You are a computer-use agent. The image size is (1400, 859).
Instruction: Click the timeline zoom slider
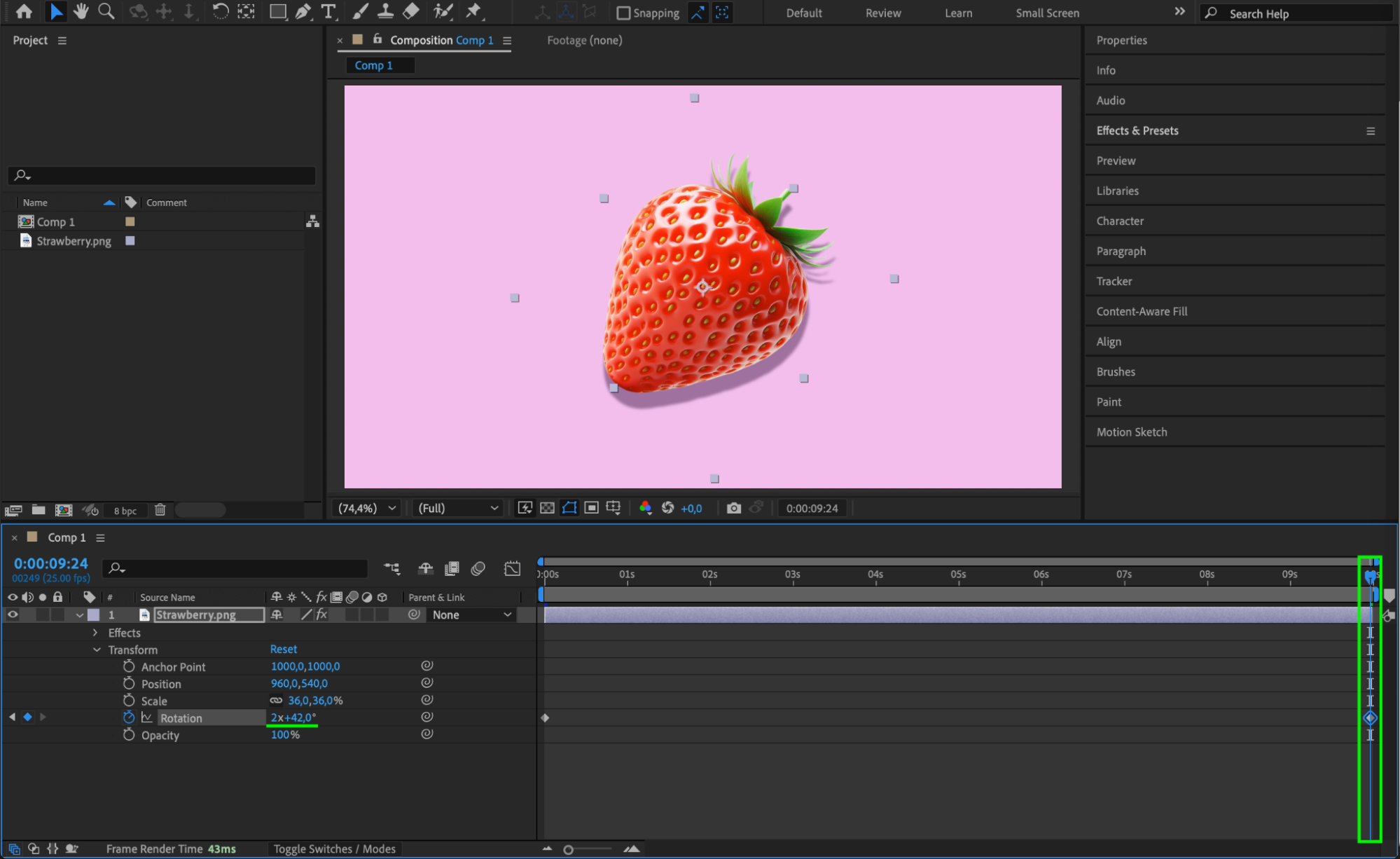pyautogui.click(x=569, y=849)
